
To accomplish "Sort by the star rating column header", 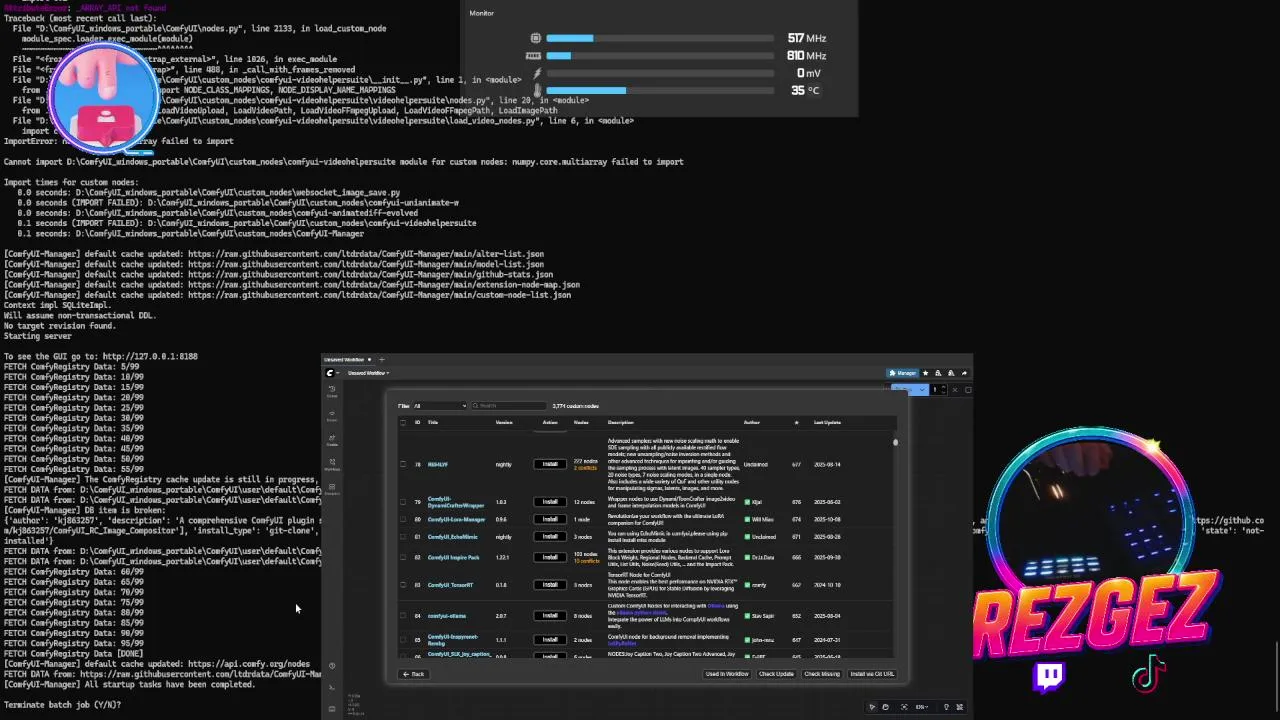I will pyautogui.click(x=796, y=422).
